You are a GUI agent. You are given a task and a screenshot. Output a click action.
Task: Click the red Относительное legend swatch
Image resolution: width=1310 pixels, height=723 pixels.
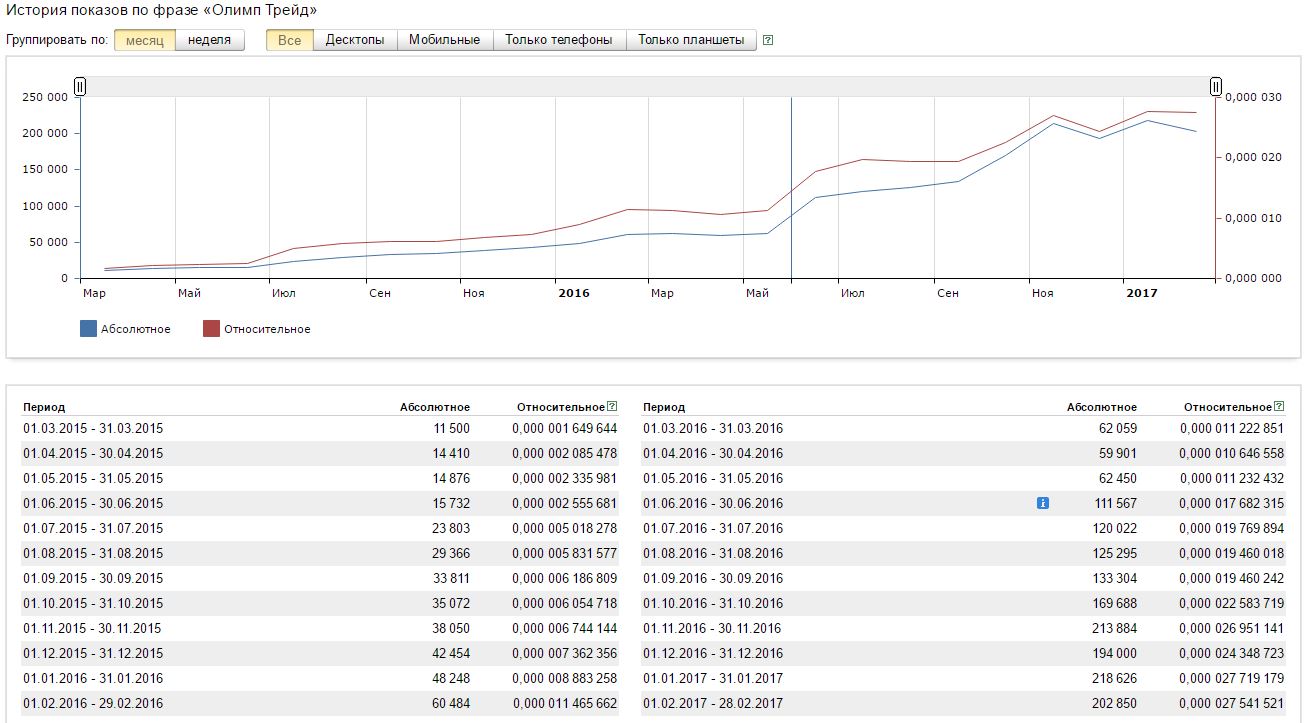pyautogui.click(x=211, y=329)
